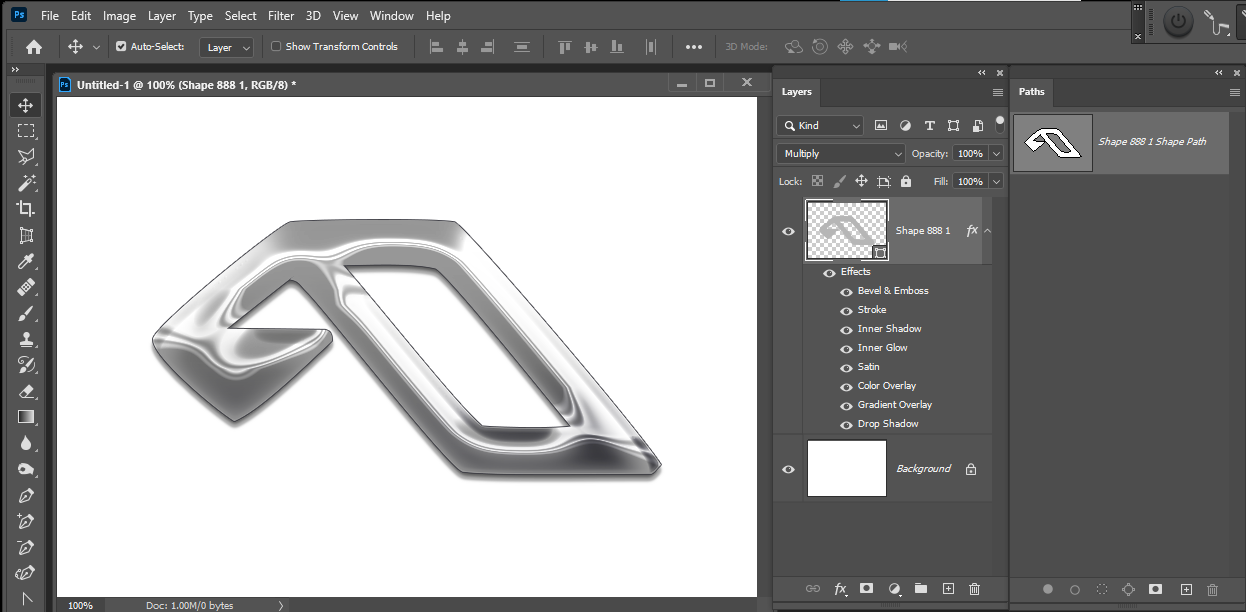The width and height of the screenshot is (1246, 612).
Task: Open the Auto-Select Layer dropdown
Action: pos(225,46)
